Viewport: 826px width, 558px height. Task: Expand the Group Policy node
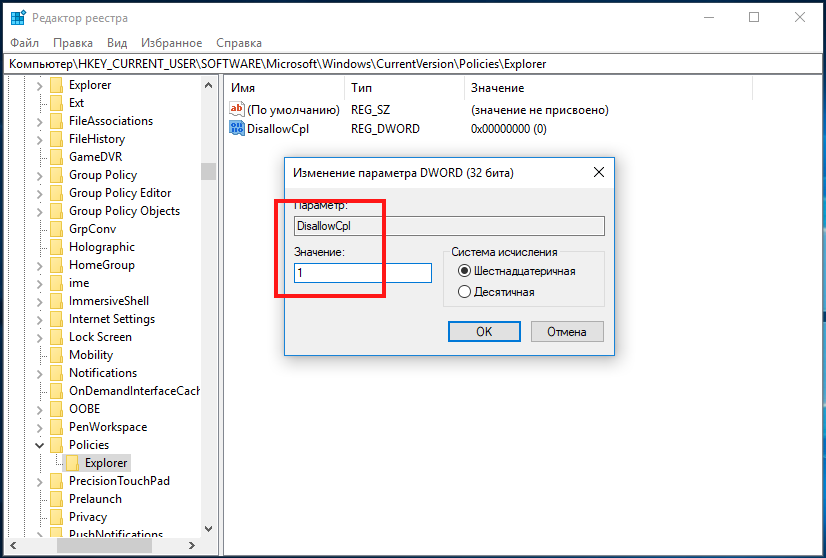coord(40,175)
